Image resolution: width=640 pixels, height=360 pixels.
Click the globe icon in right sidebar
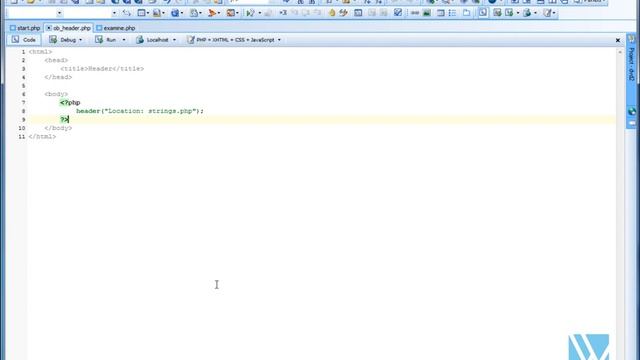(x=632, y=111)
